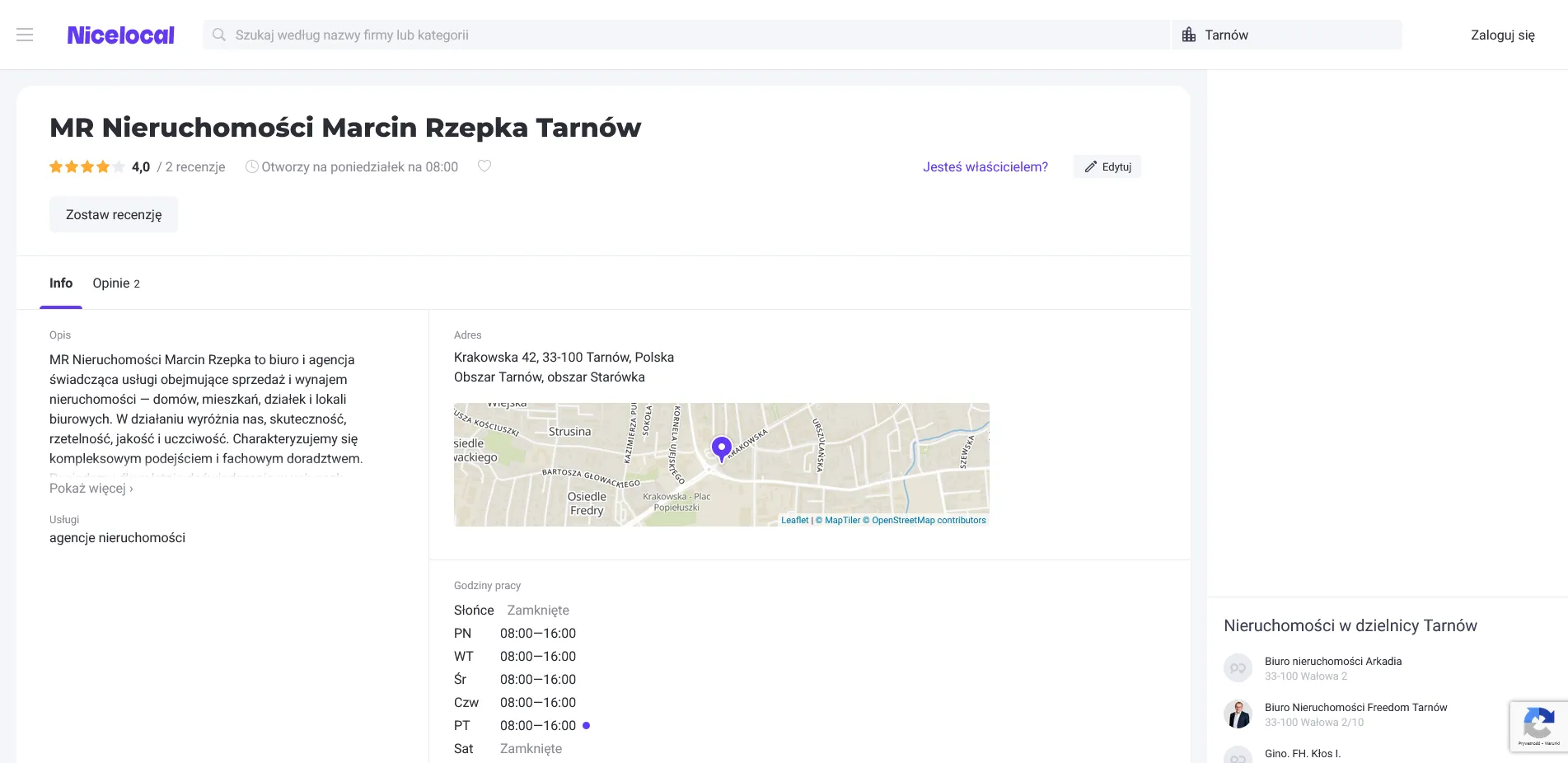This screenshot has width=1568, height=763.
Task: Click the 4,0 rating value
Action: [141, 166]
